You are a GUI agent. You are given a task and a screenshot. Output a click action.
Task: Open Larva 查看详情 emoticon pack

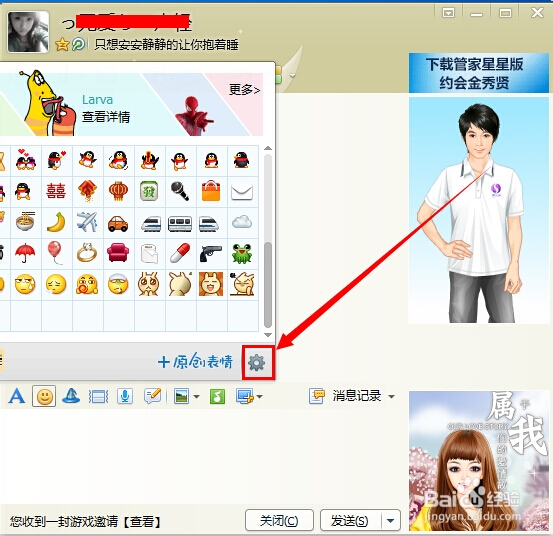click(106, 117)
